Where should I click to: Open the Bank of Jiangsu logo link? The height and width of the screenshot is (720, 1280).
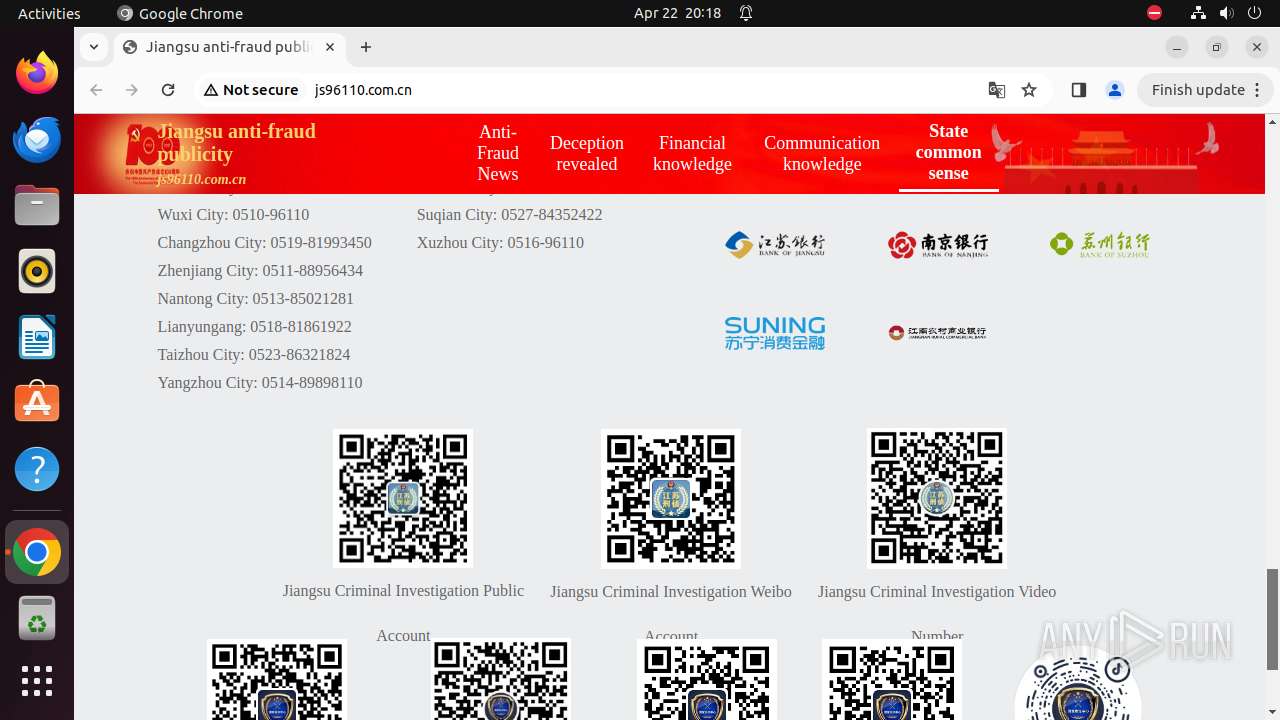775,244
